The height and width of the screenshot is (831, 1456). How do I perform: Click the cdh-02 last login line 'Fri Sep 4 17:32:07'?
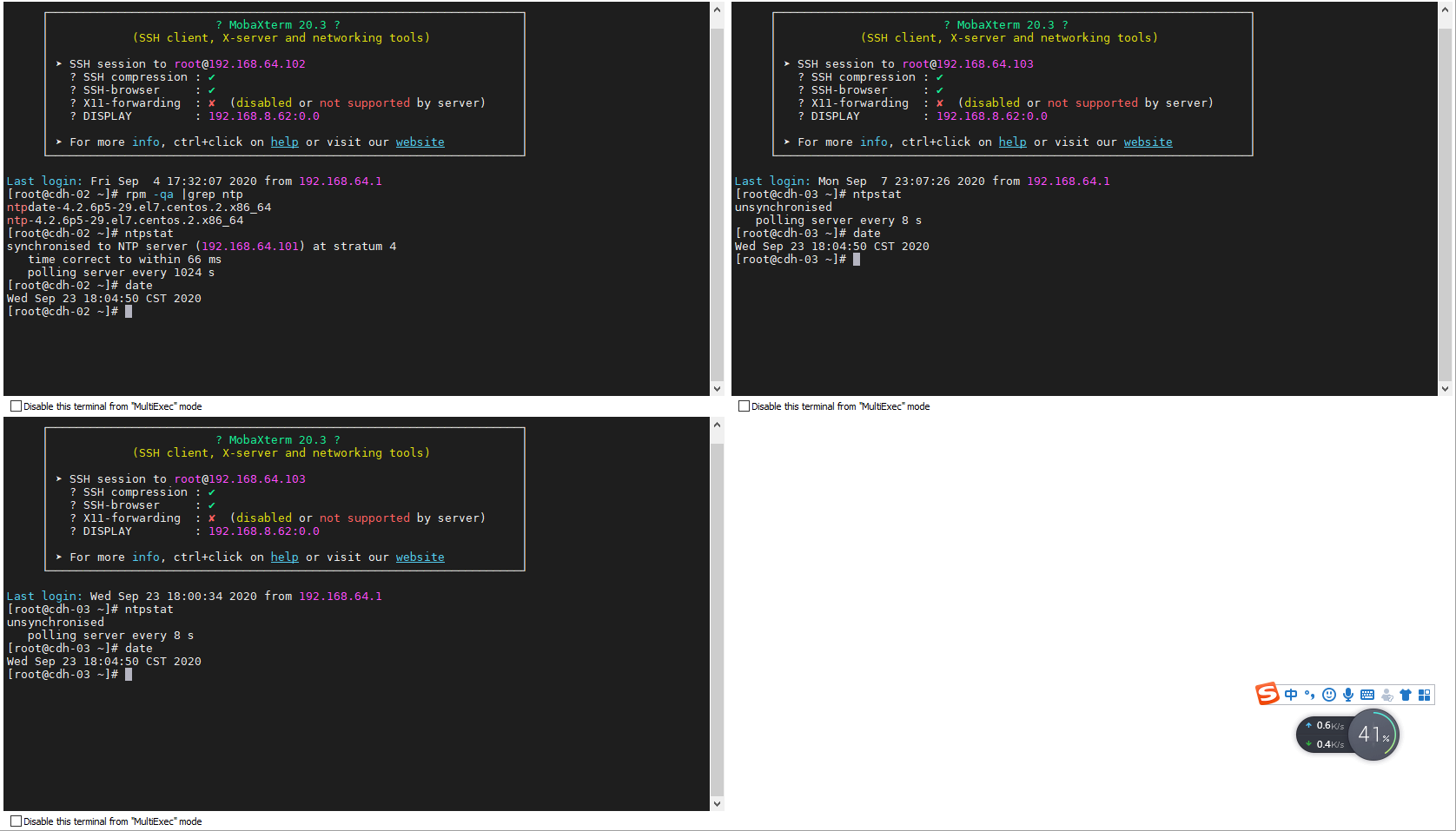(x=195, y=181)
